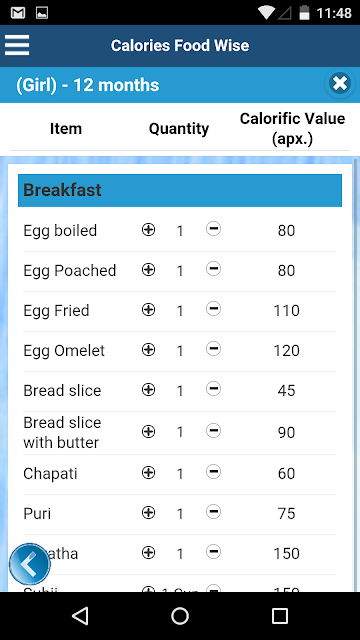The image size is (360, 640).
Task: Increase Bread slice with butter quantity
Action: click(x=148, y=431)
